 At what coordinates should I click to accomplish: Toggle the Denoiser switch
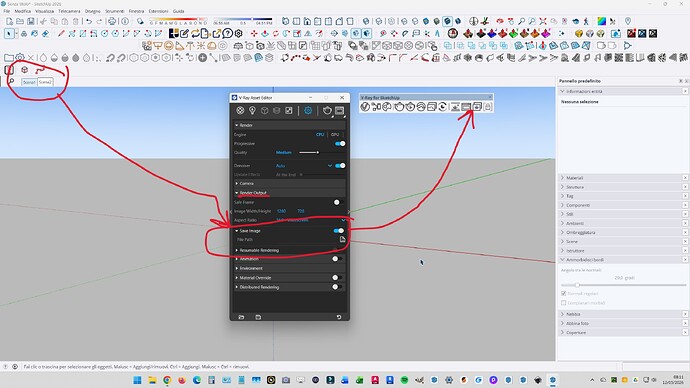click(340, 165)
